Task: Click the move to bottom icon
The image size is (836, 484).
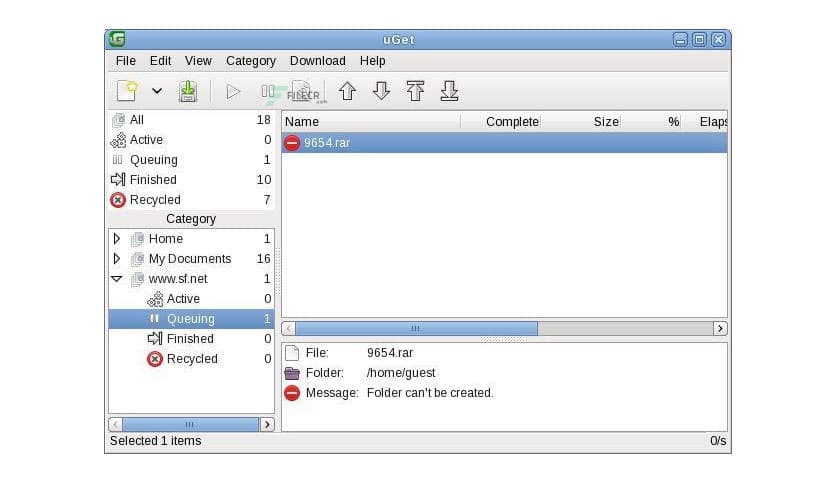Action: 449,91
